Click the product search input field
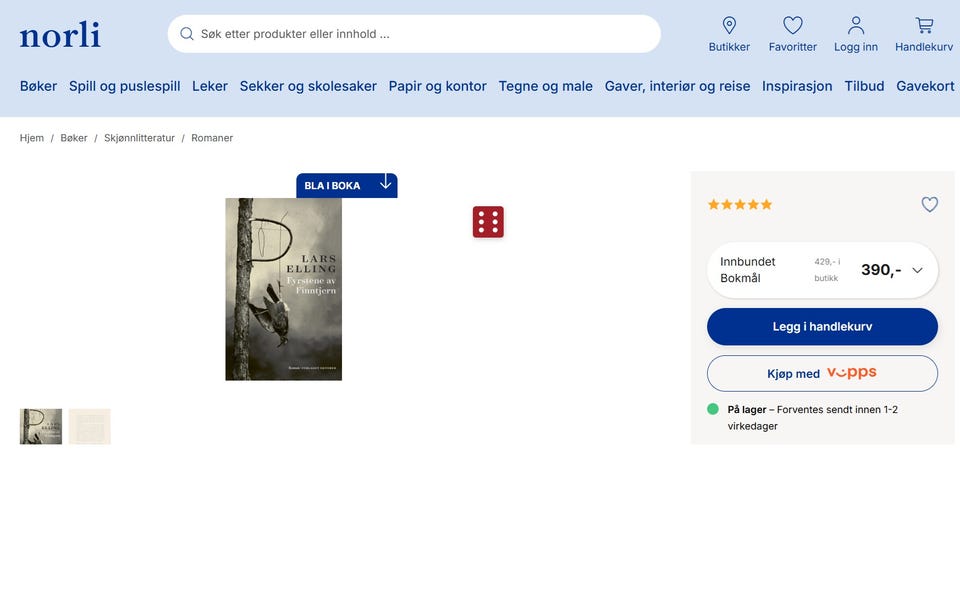This screenshot has width=960, height=594. click(x=414, y=34)
